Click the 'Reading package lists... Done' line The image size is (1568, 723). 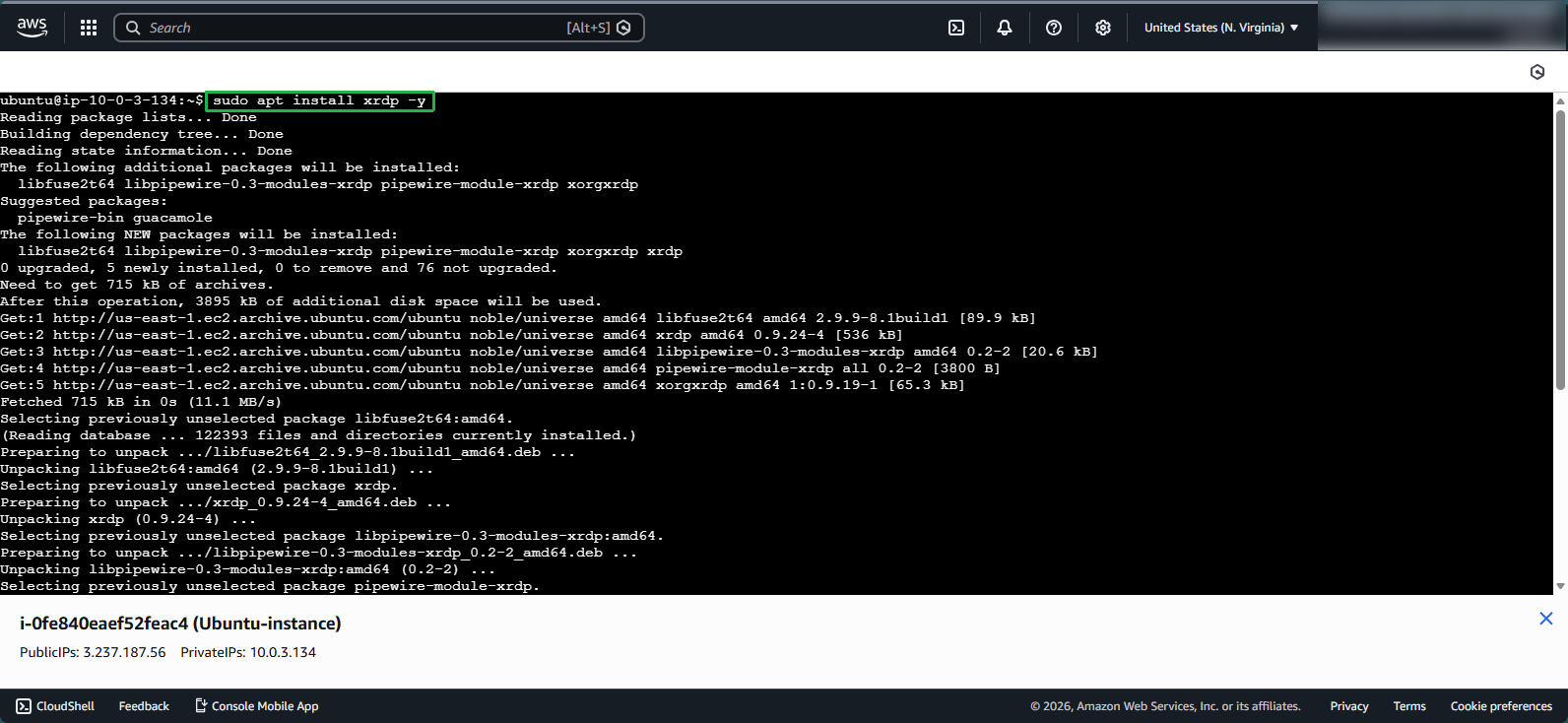[129, 117]
